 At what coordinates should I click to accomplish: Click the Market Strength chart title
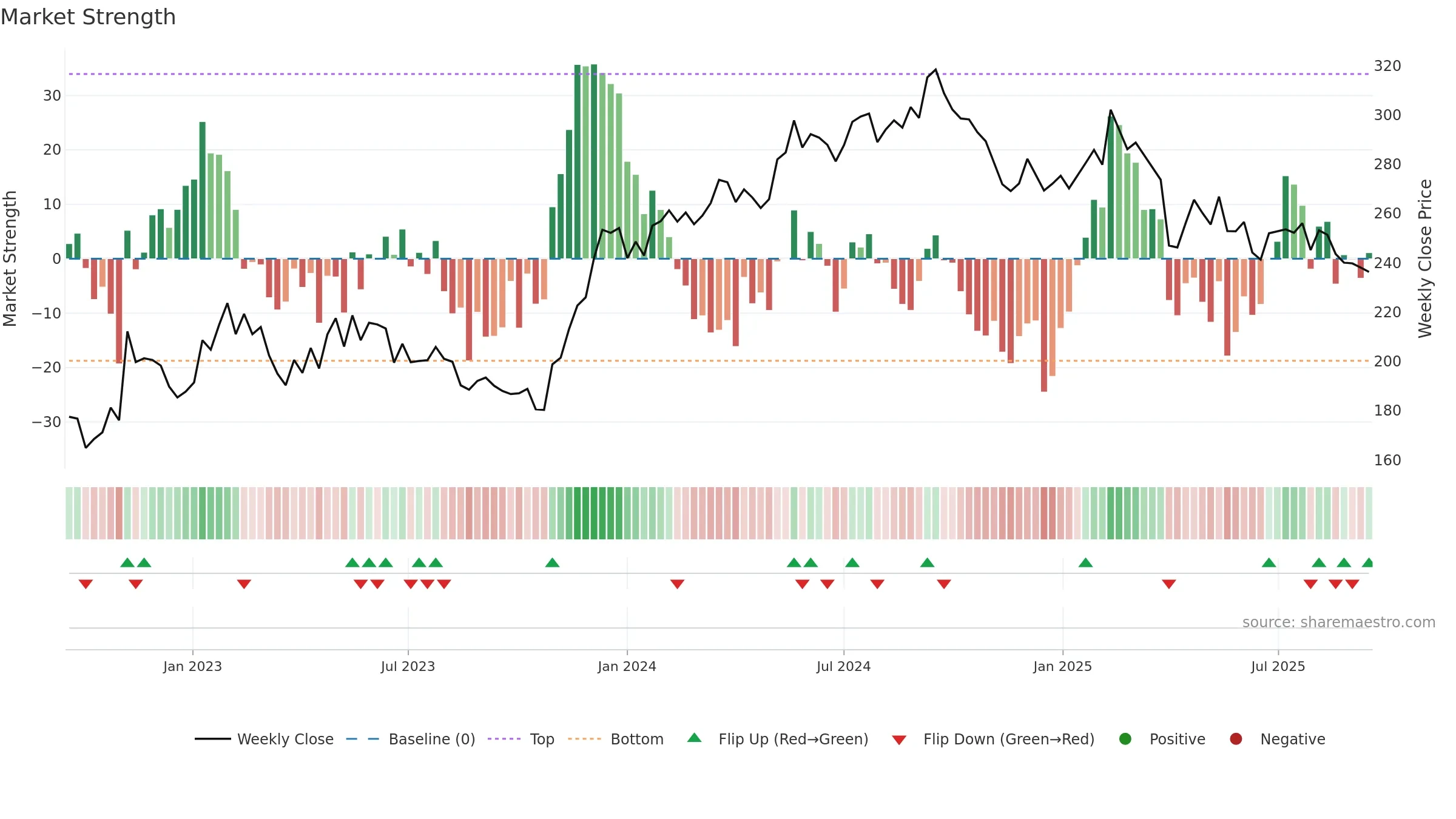pos(88,17)
